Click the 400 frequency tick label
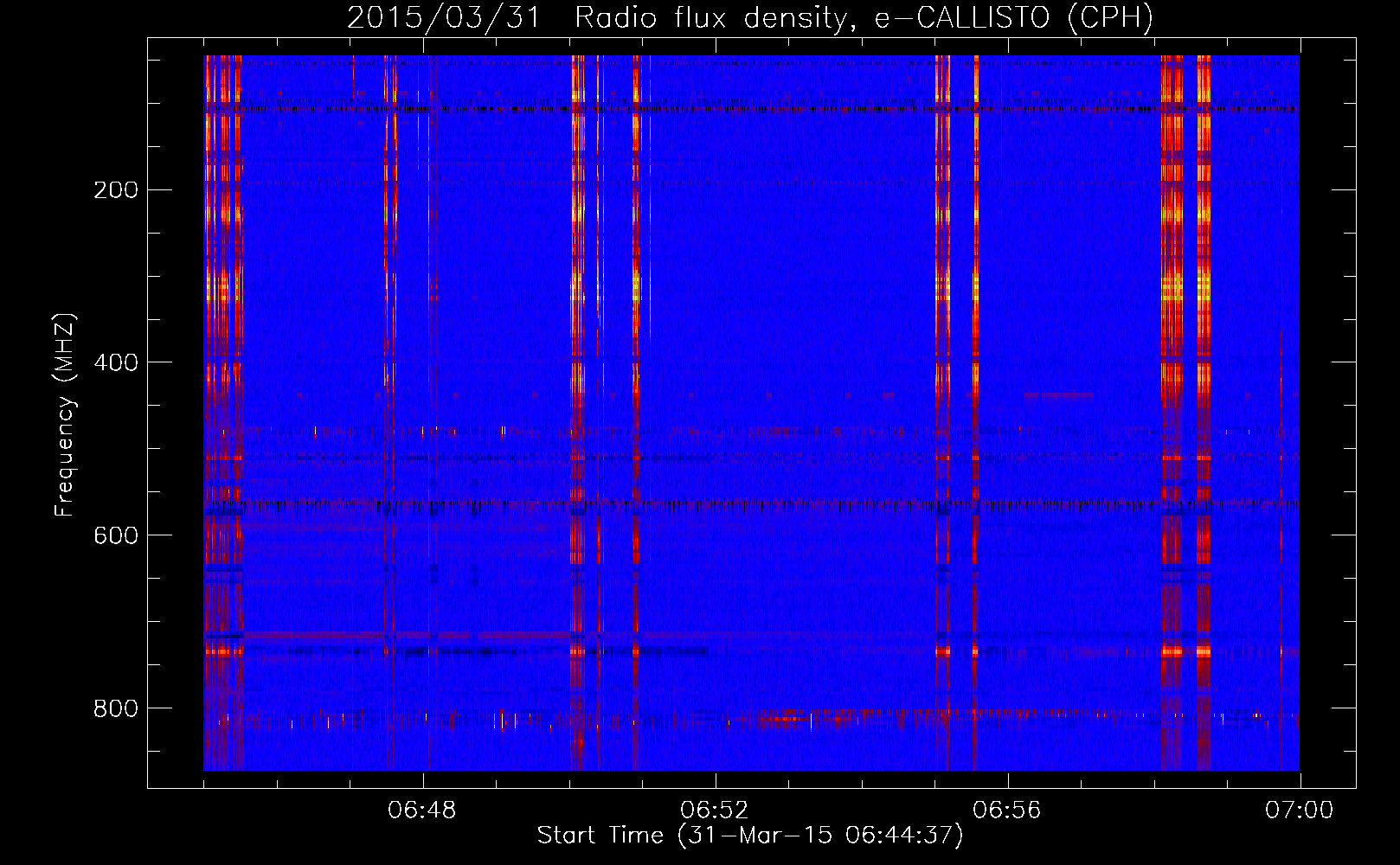This screenshot has width=1400, height=865. (x=116, y=362)
